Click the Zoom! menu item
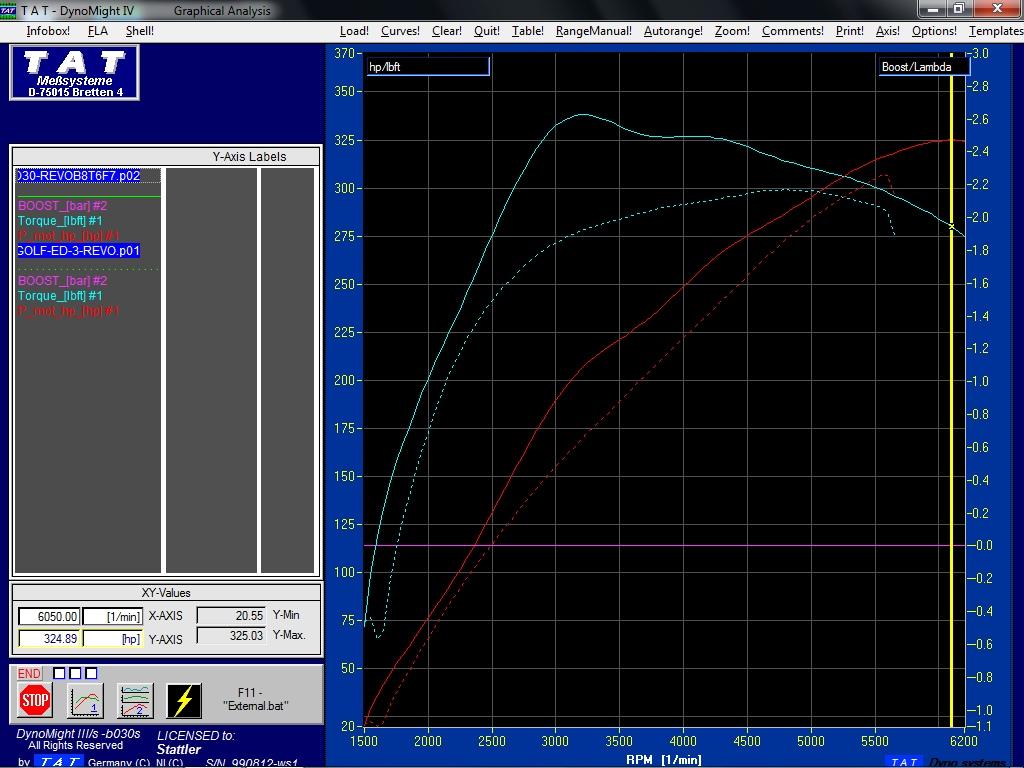Image resolution: width=1024 pixels, height=768 pixels. click(732, 31)
